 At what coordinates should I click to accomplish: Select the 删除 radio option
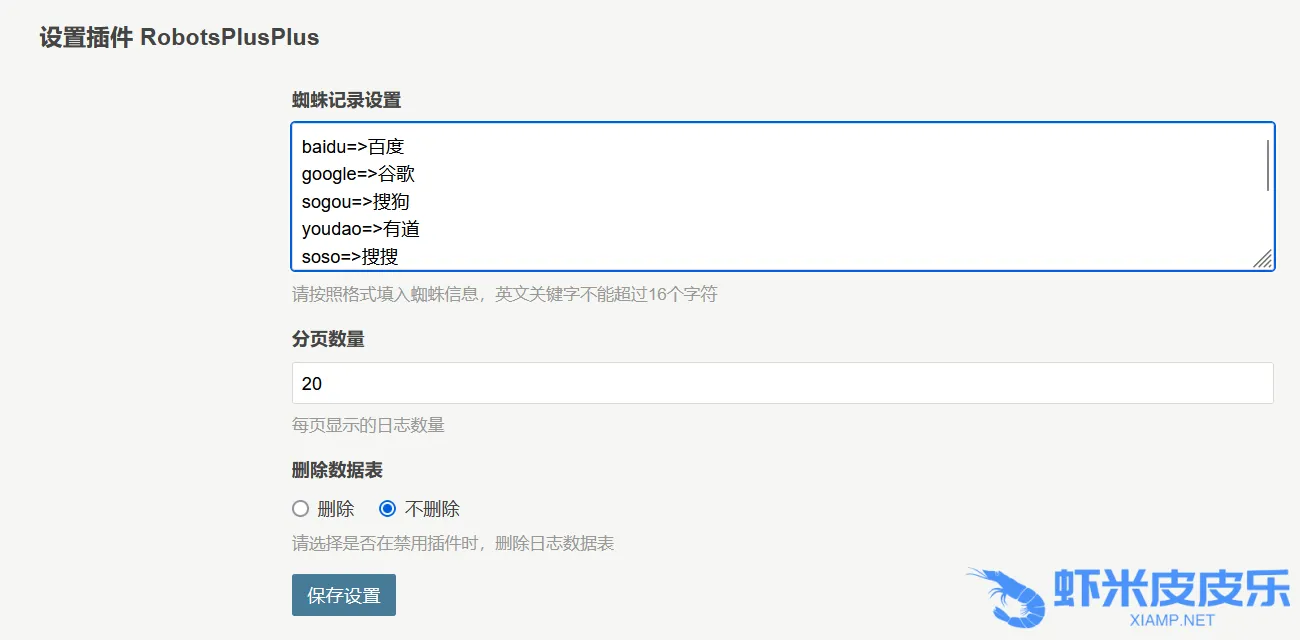point(300,509)
